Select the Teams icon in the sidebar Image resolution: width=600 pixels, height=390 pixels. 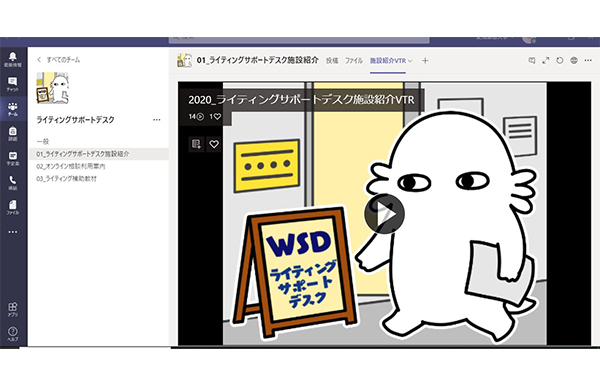(13, 109)
